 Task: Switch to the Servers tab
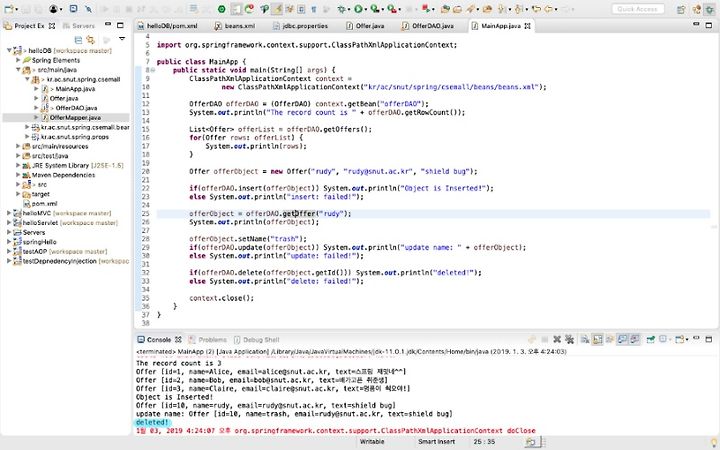tap(79, 26)
